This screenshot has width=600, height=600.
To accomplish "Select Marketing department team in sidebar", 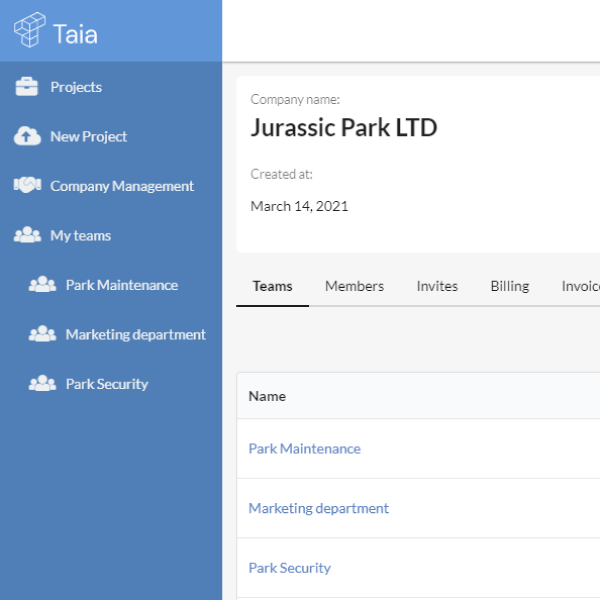I will click(136, 335).
